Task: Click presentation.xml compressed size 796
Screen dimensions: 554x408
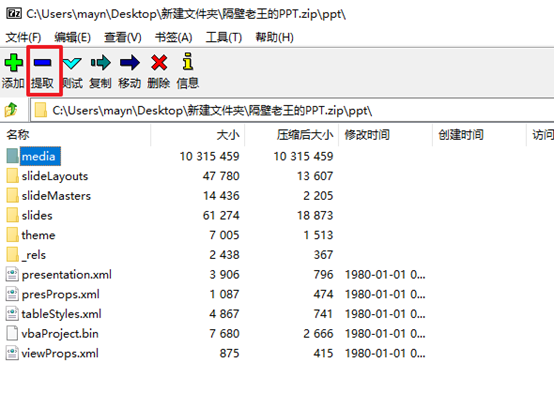Action: pos(323,275)
